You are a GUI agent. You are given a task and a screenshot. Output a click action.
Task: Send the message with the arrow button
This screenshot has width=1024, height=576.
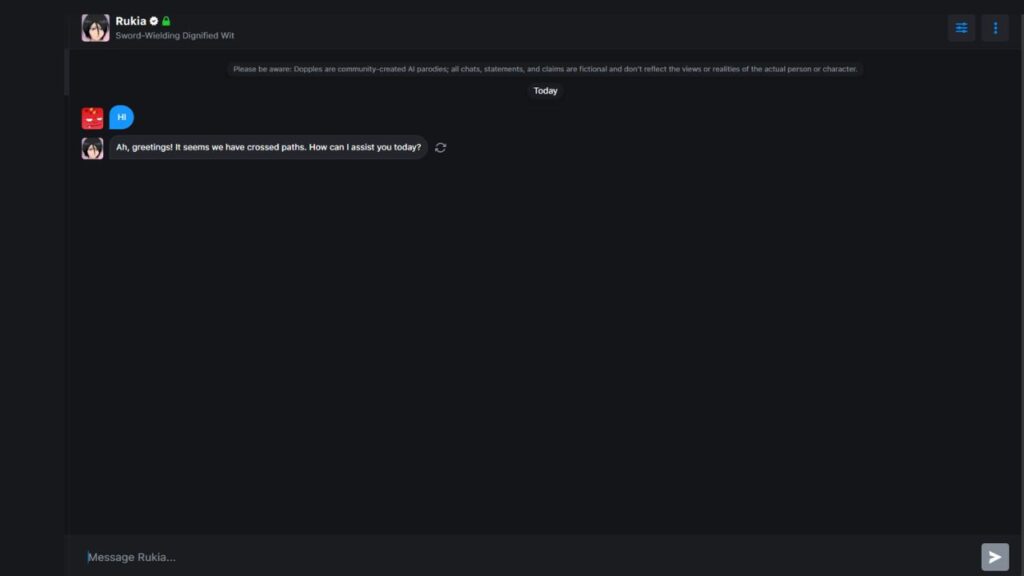[x=995, y=557]
